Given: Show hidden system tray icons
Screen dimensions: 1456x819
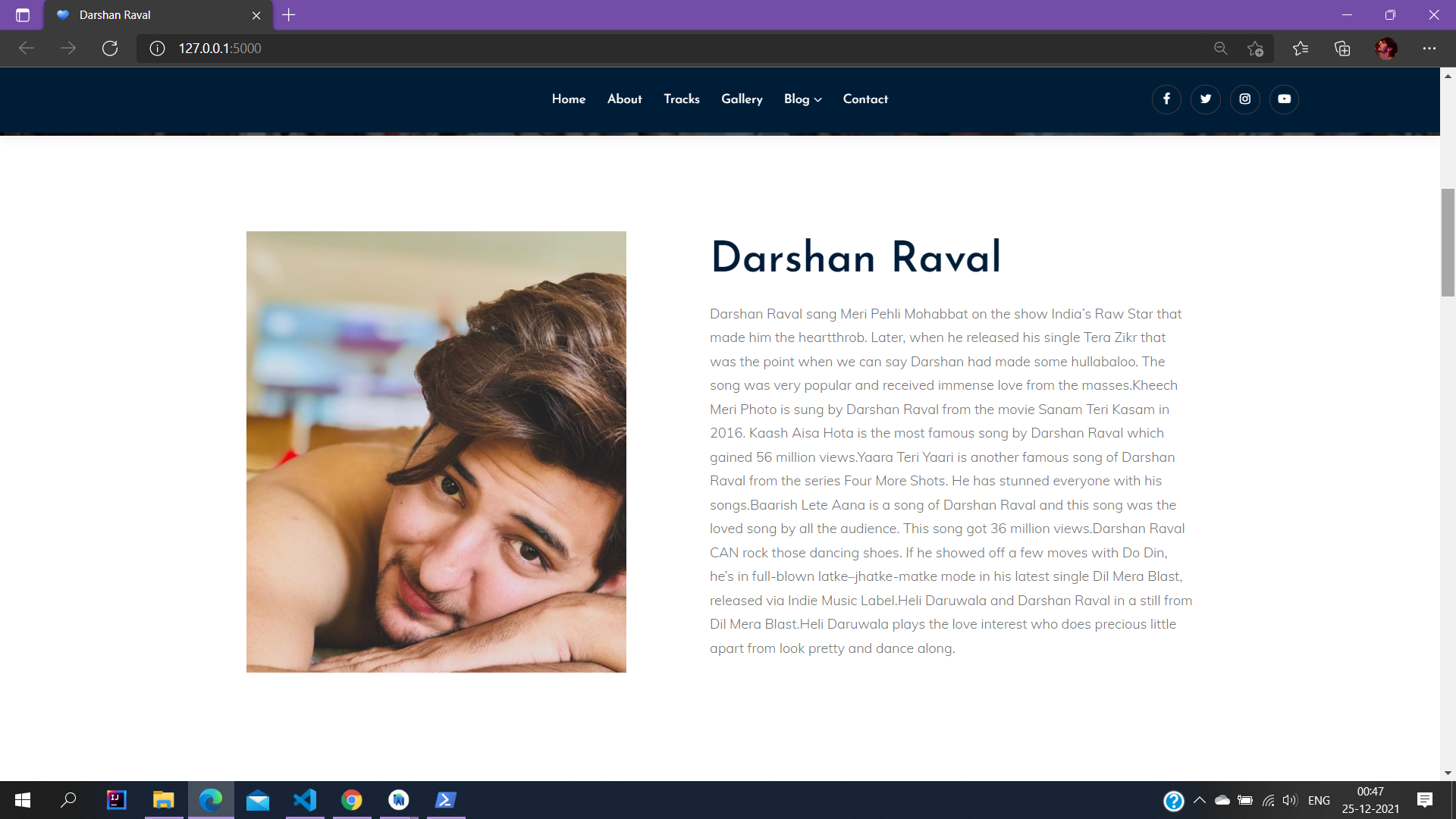Looking at the screenshot, I should [x=1200, y=800].
